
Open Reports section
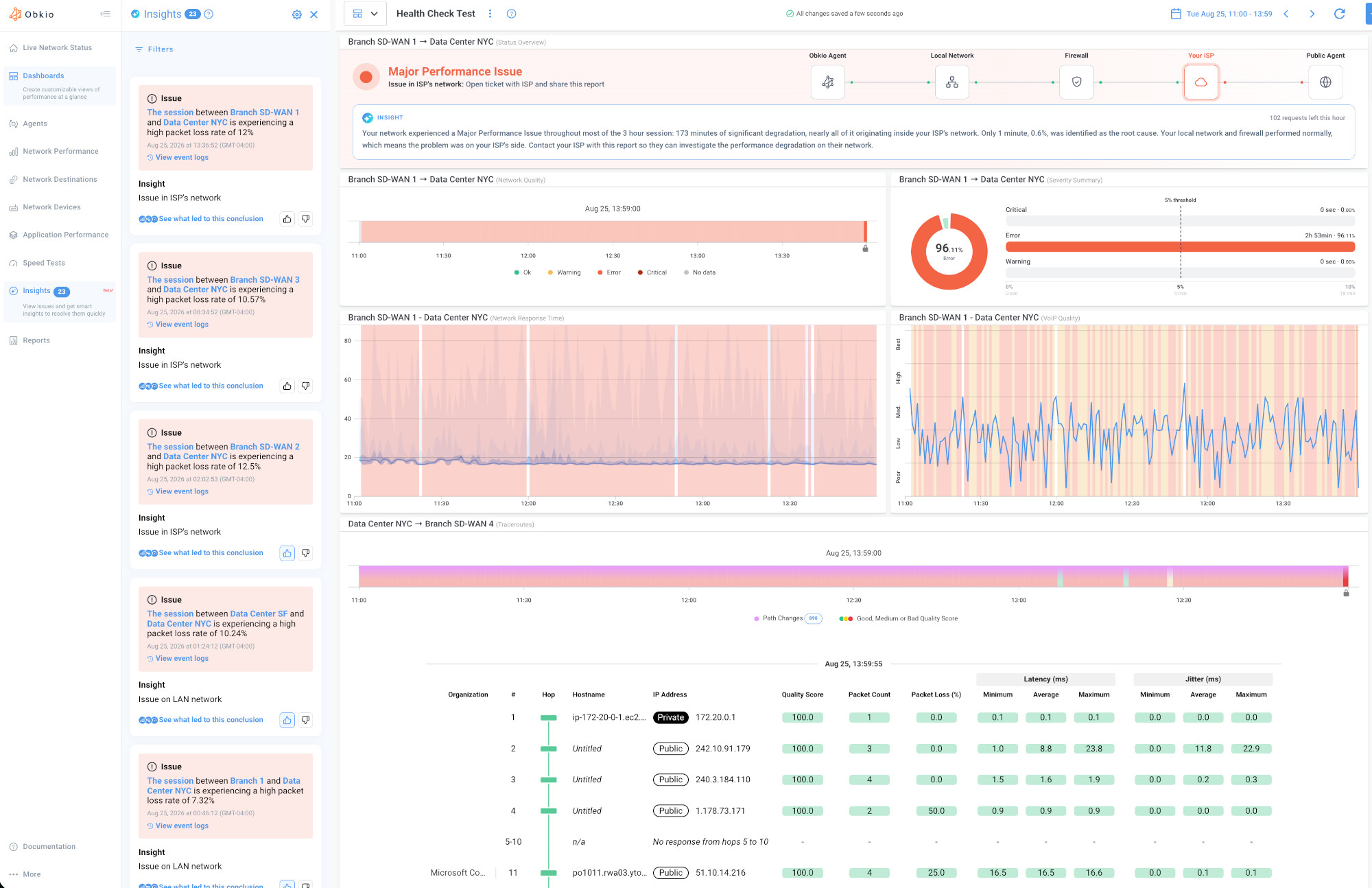[x=36, y=341]
